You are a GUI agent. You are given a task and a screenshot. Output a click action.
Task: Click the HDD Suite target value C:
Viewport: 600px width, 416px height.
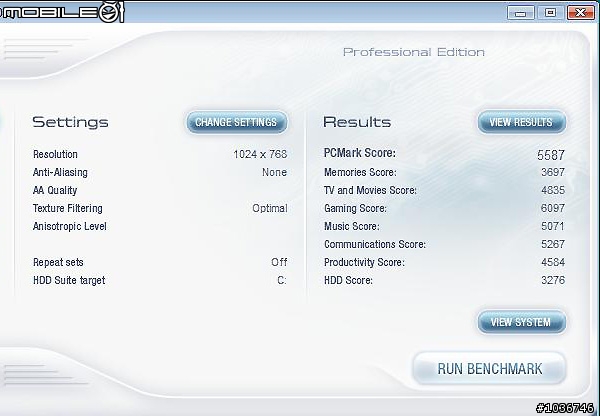[x=282, y=280]
